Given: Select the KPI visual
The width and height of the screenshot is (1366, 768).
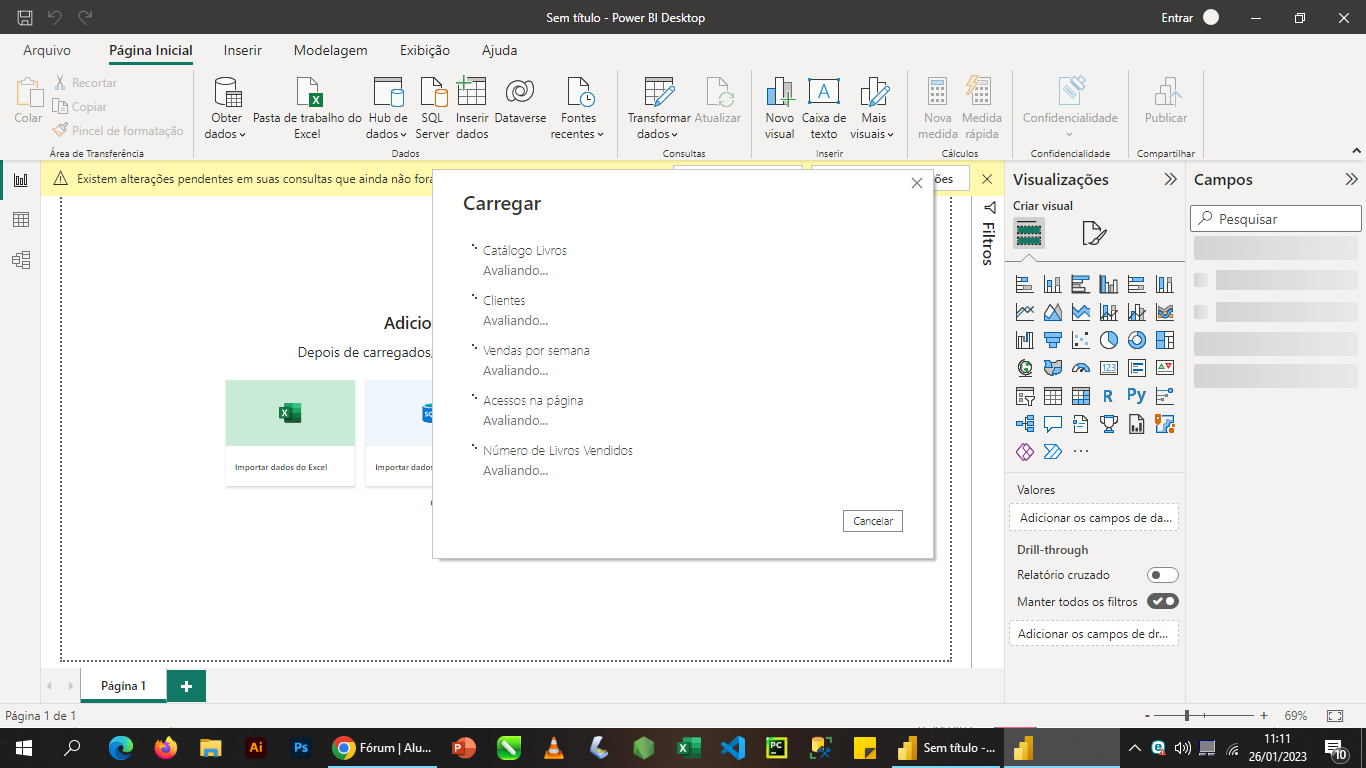Looking at the screenshot, I should [x=1164, y=368].
